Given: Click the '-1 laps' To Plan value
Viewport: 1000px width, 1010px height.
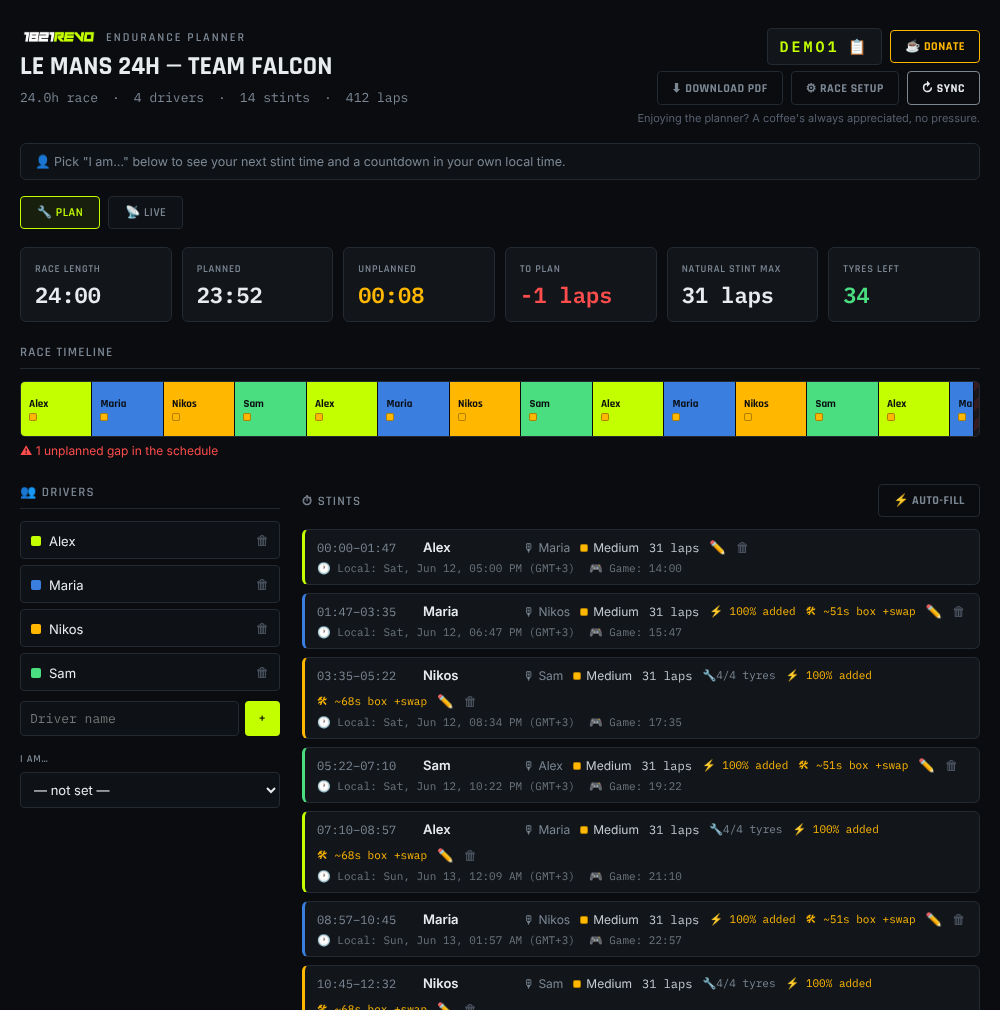Looking at the screenshot, I should pos(566,296).
